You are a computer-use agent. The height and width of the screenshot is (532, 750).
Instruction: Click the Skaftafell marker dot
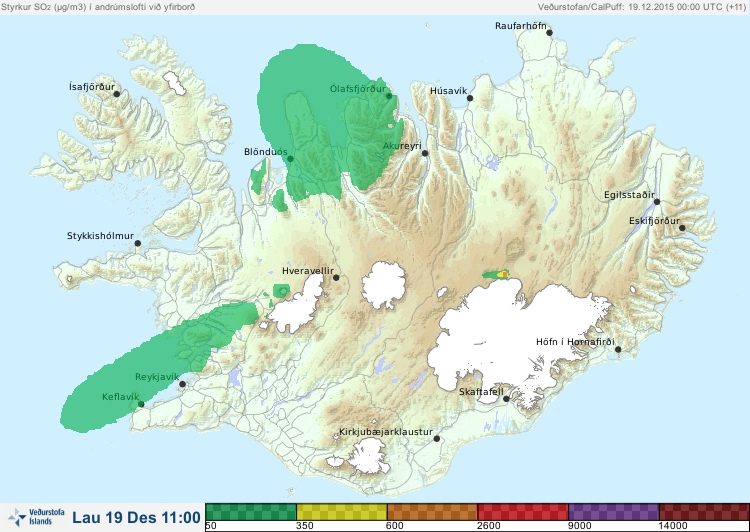click(506, 399)
